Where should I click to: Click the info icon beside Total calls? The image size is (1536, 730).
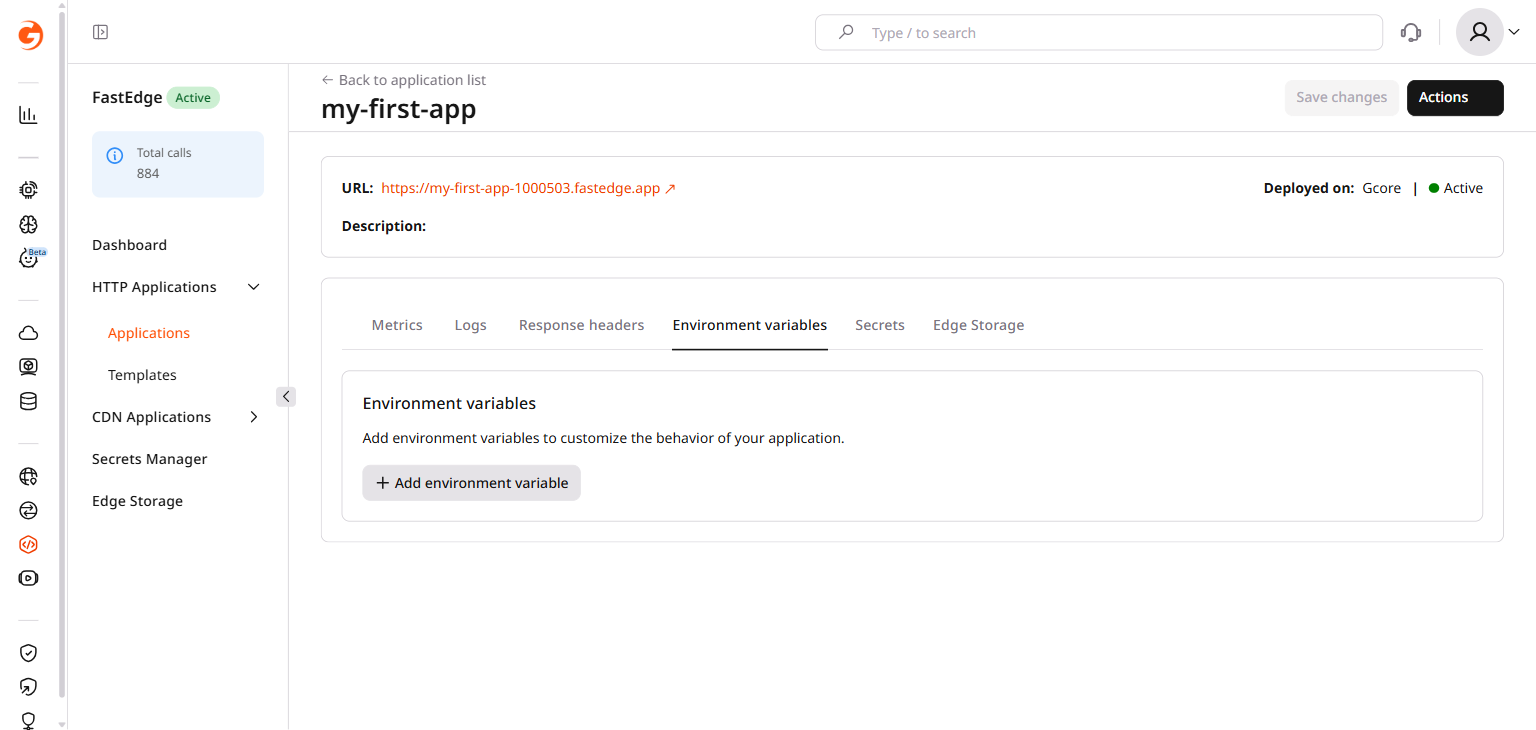point(115,155)
